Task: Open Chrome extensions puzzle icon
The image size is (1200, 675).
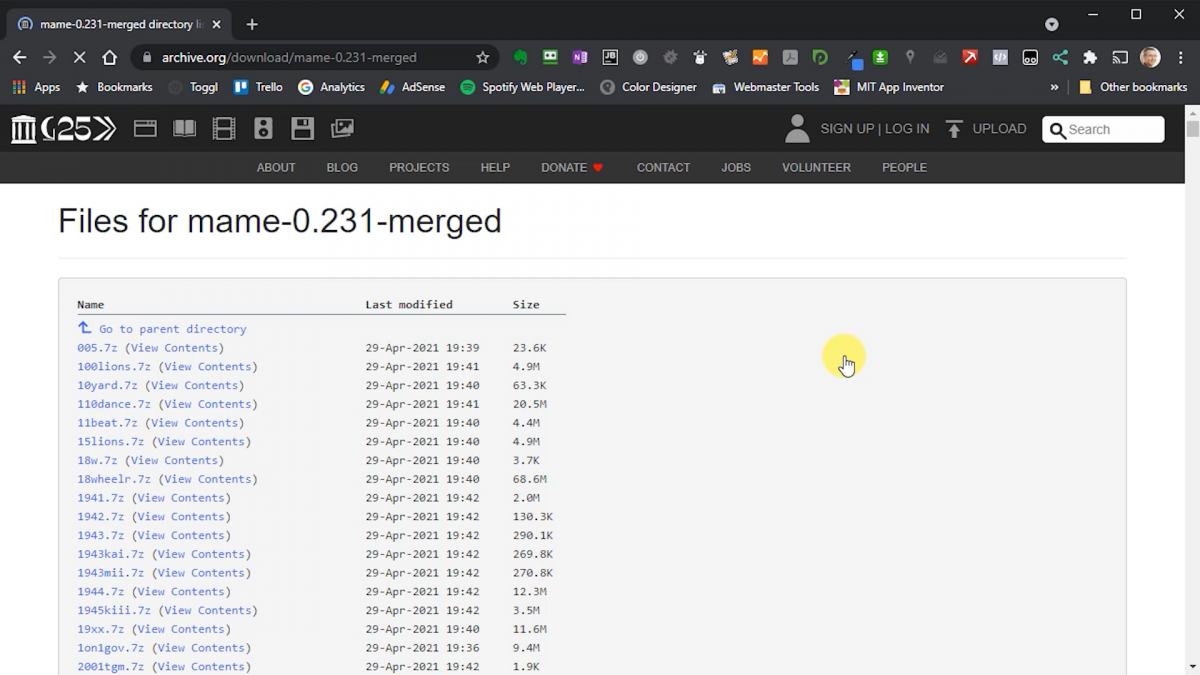Action: [1090, 58]
